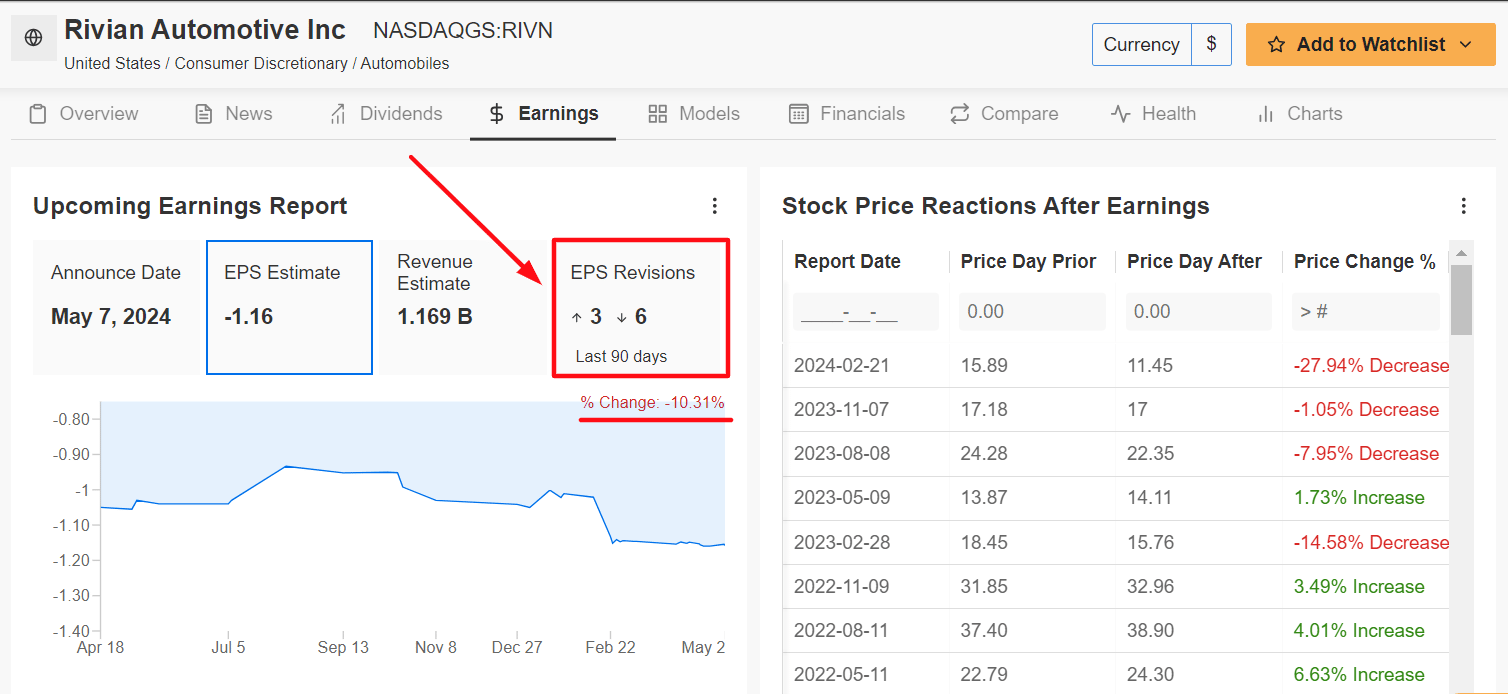Screen dimensions: 1508x694
Task: Click the 2022-05-11 report date cell
Action: [x=841, y=675]
